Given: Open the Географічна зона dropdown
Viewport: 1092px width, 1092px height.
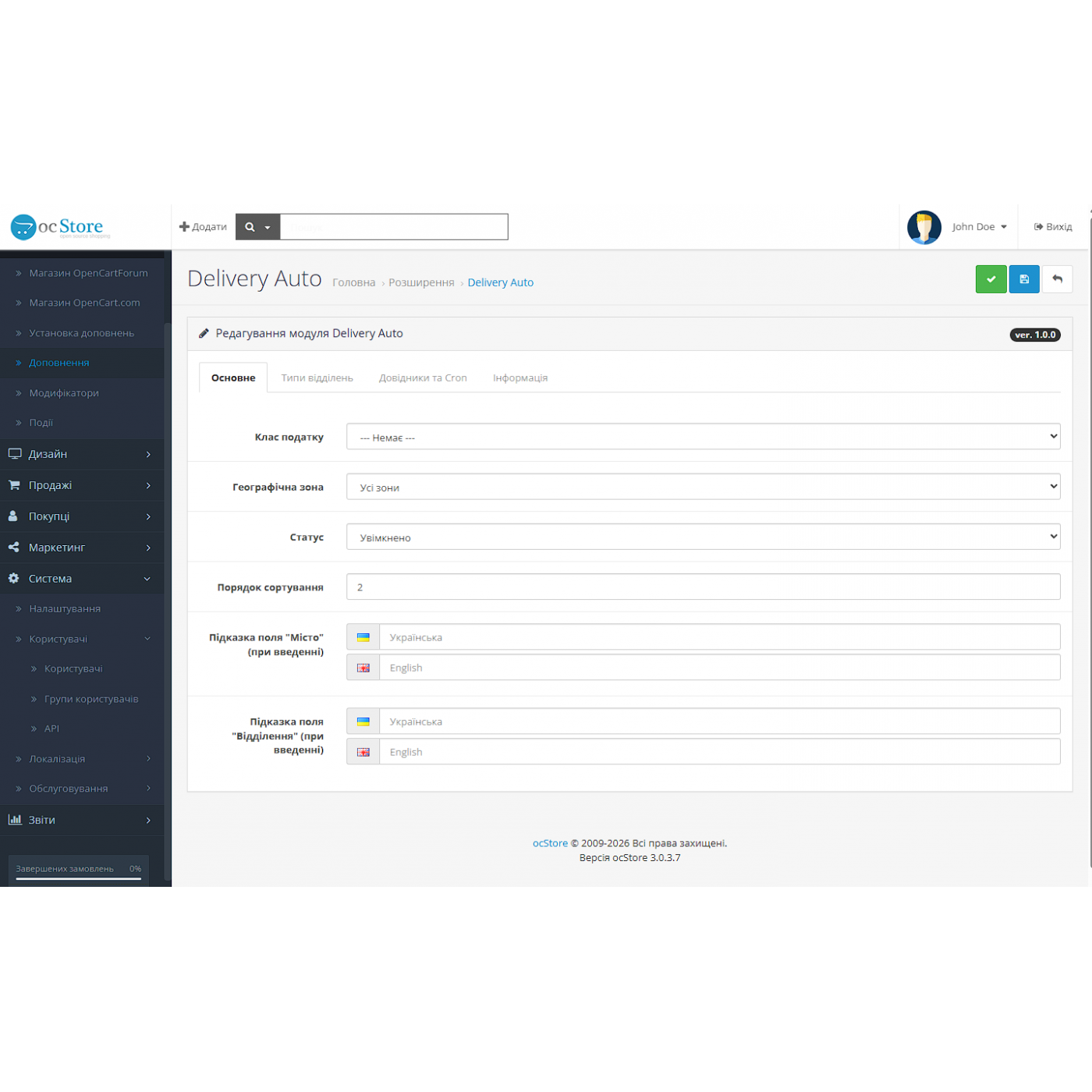Looking at the screenshot, I should pos(703,487).
